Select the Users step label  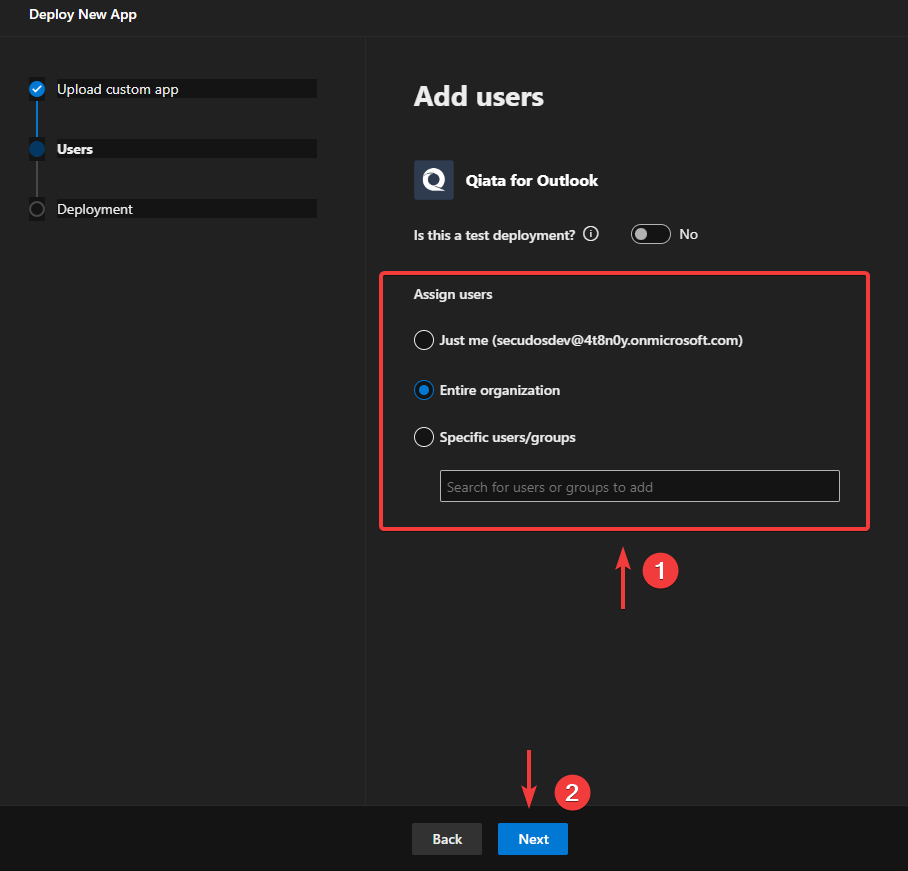pos(75,149)
